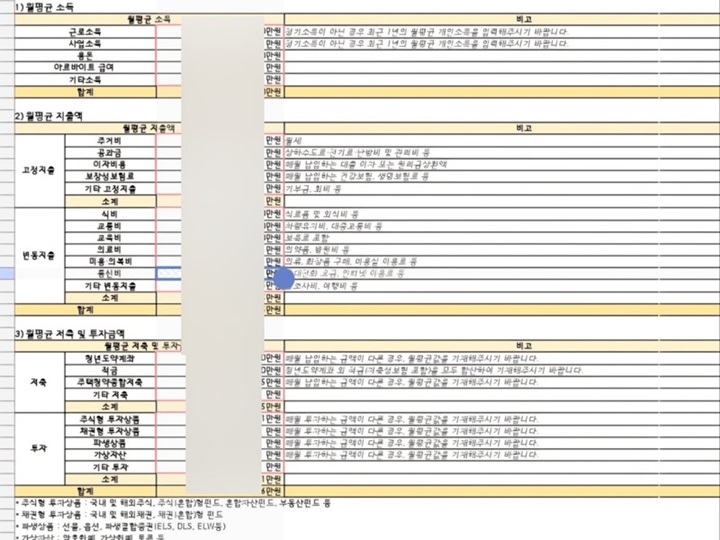
Task: Click 합계 cell of the expense table
Action: [85, 309]
